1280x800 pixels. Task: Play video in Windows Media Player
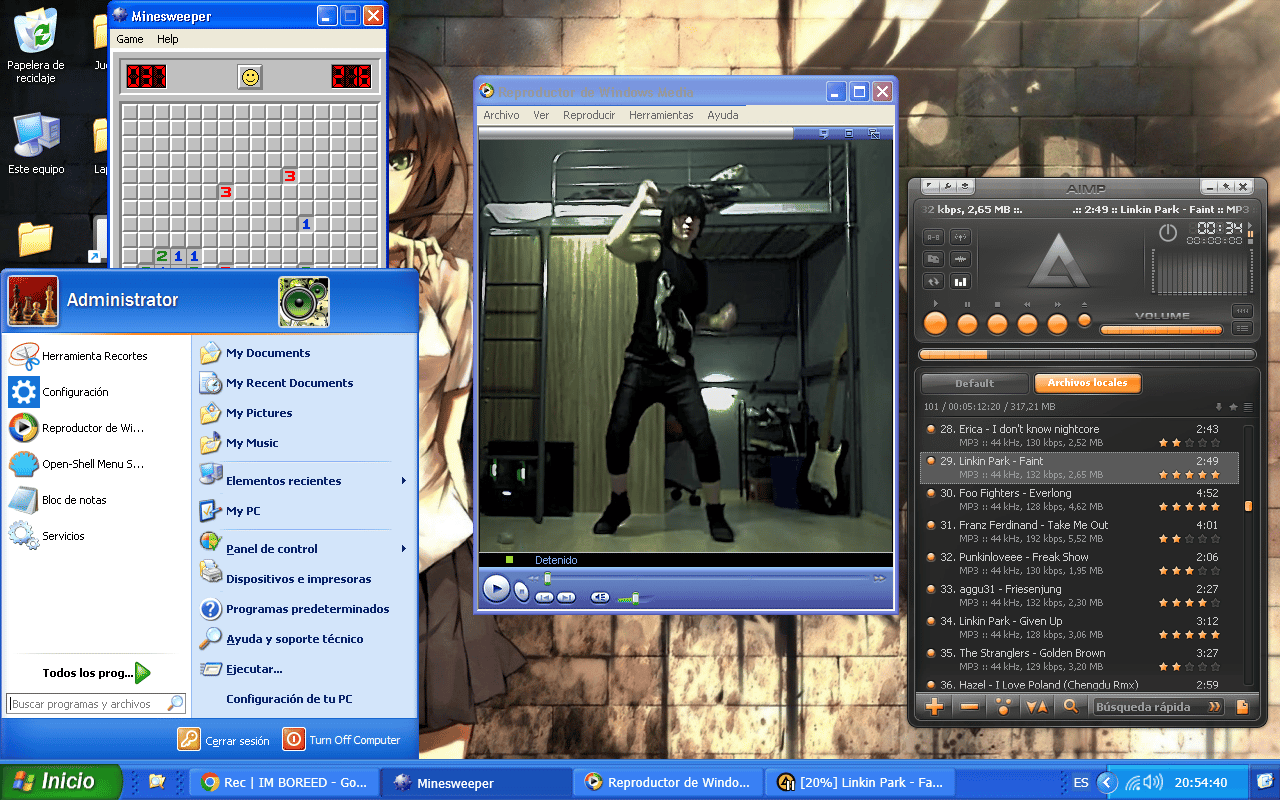tap(496, 589)
